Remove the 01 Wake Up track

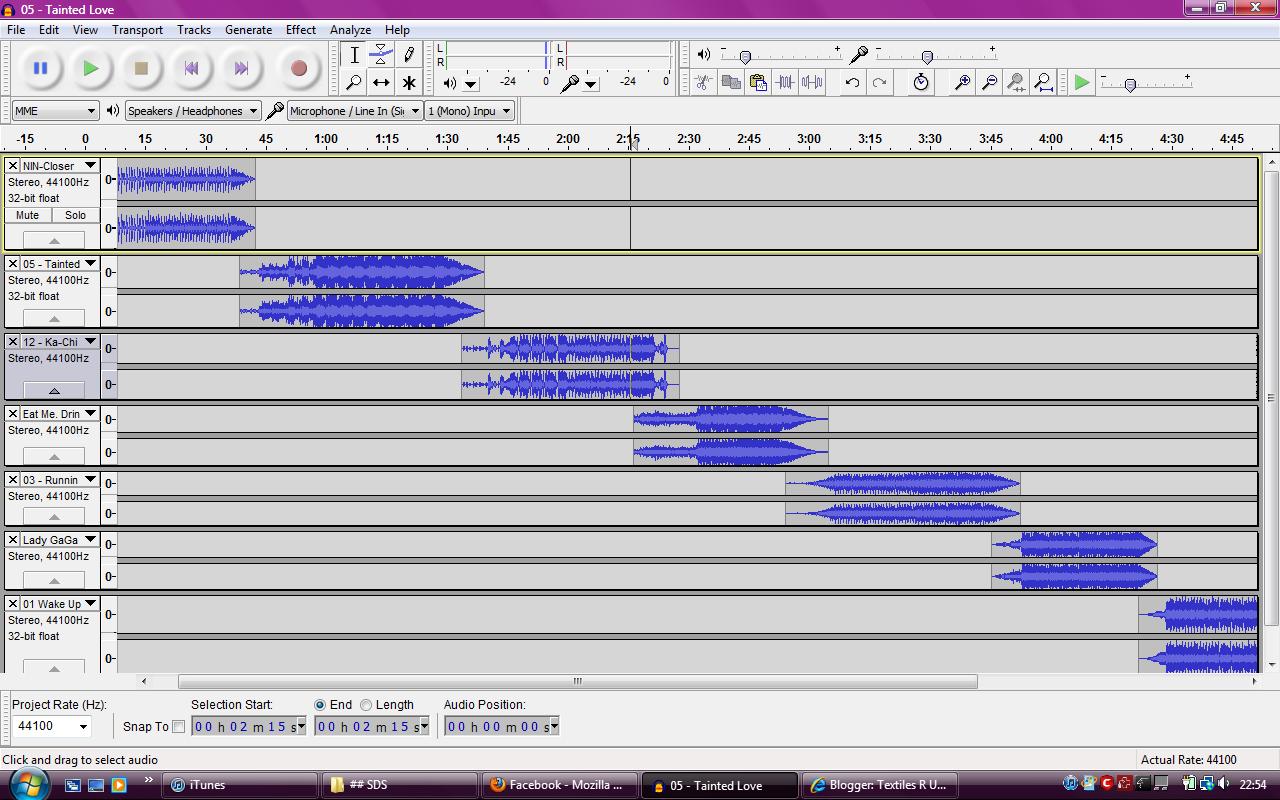[x=13, y=604]
